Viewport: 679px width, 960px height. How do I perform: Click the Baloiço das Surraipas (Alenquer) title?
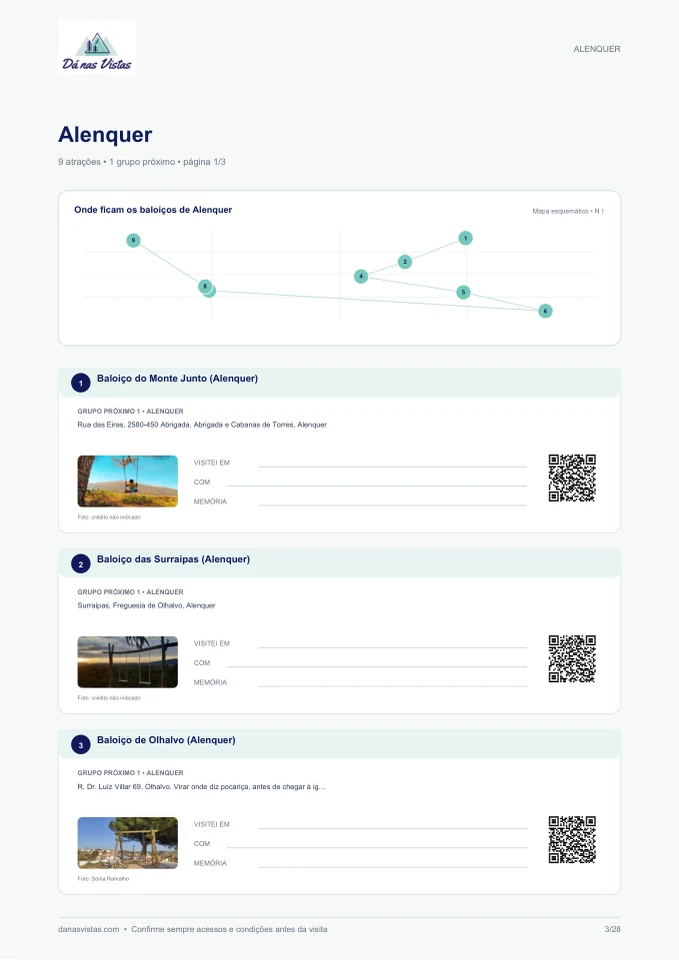point(173,559)
